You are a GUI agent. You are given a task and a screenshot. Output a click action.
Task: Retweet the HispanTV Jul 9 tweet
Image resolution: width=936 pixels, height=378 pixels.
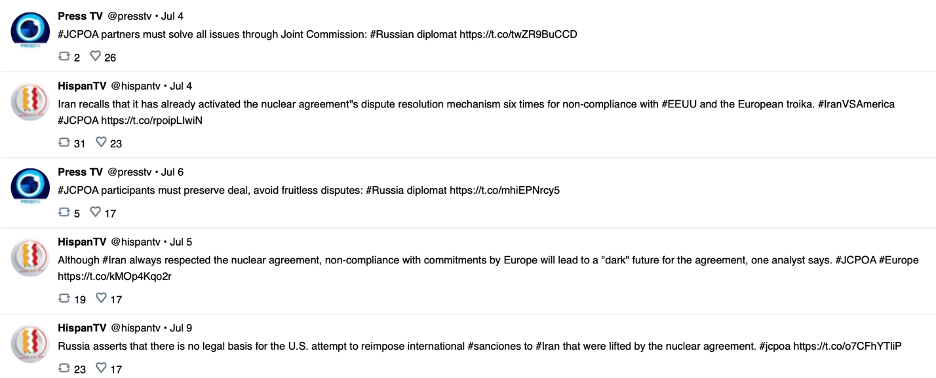point(64,368)
